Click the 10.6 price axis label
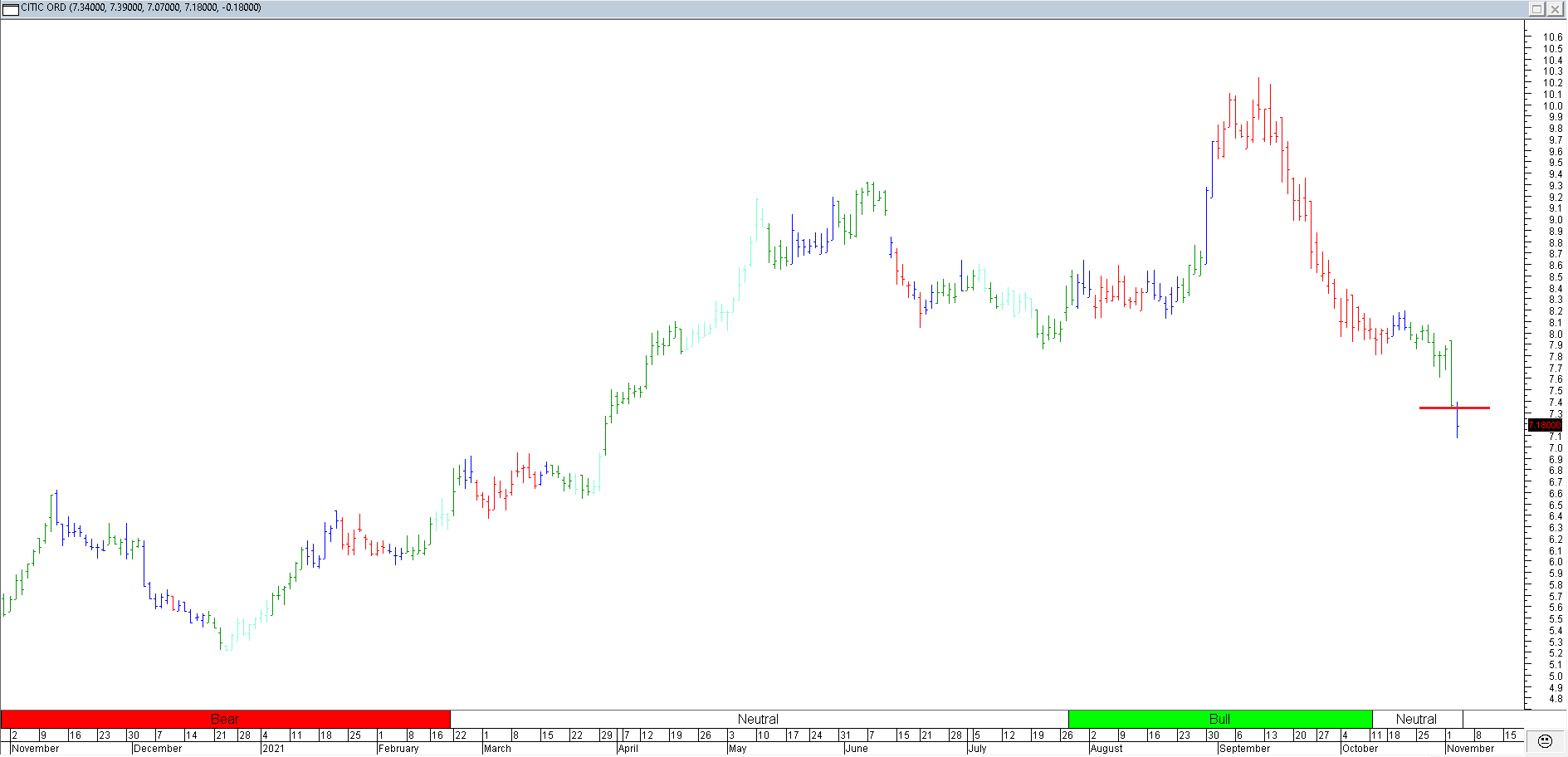 (1552, 37)
